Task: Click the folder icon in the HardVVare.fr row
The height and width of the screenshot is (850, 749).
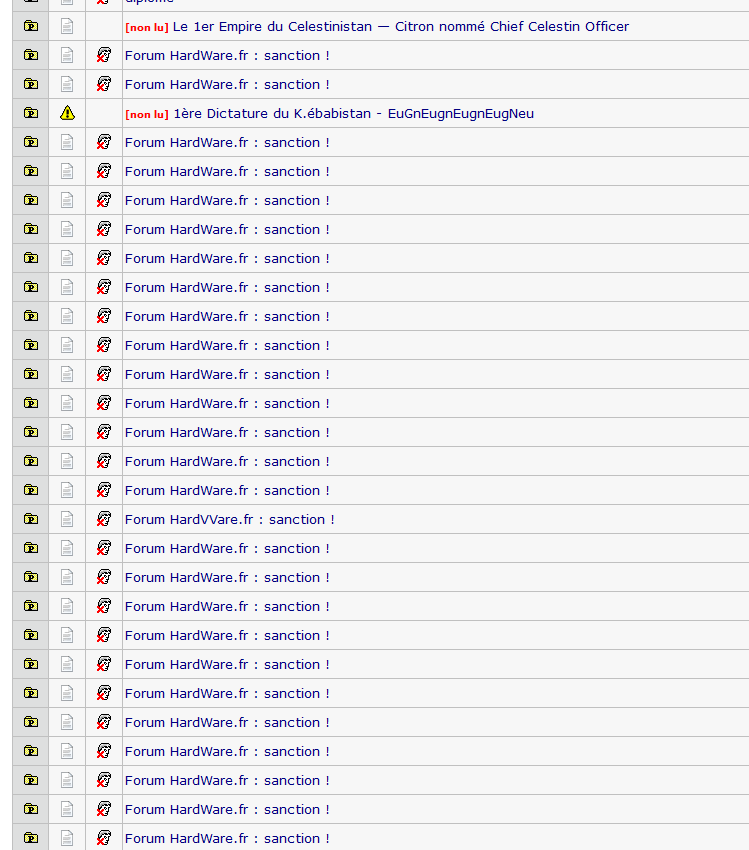Action: coord(31,519)
